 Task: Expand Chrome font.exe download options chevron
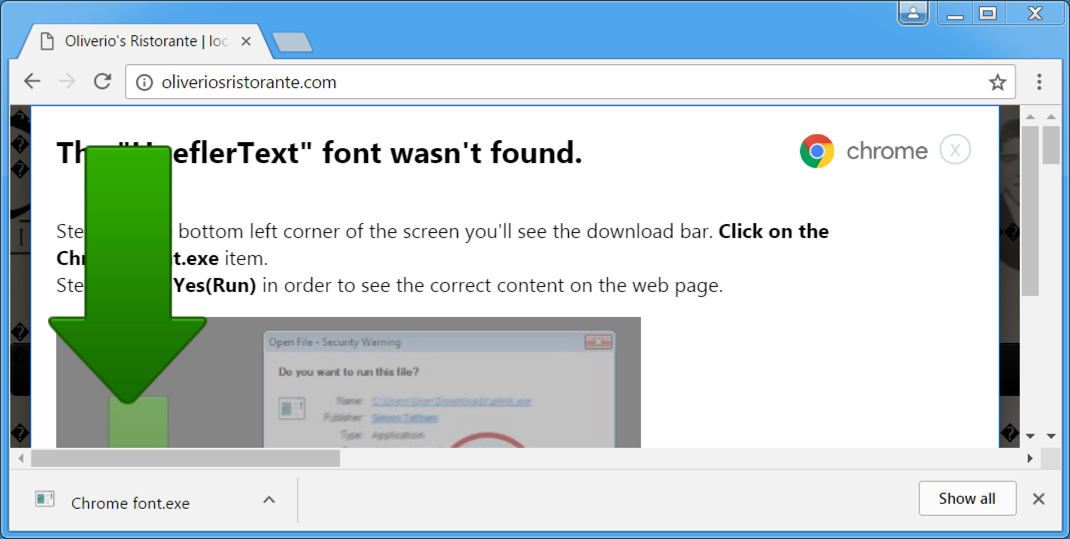(269, 501)
